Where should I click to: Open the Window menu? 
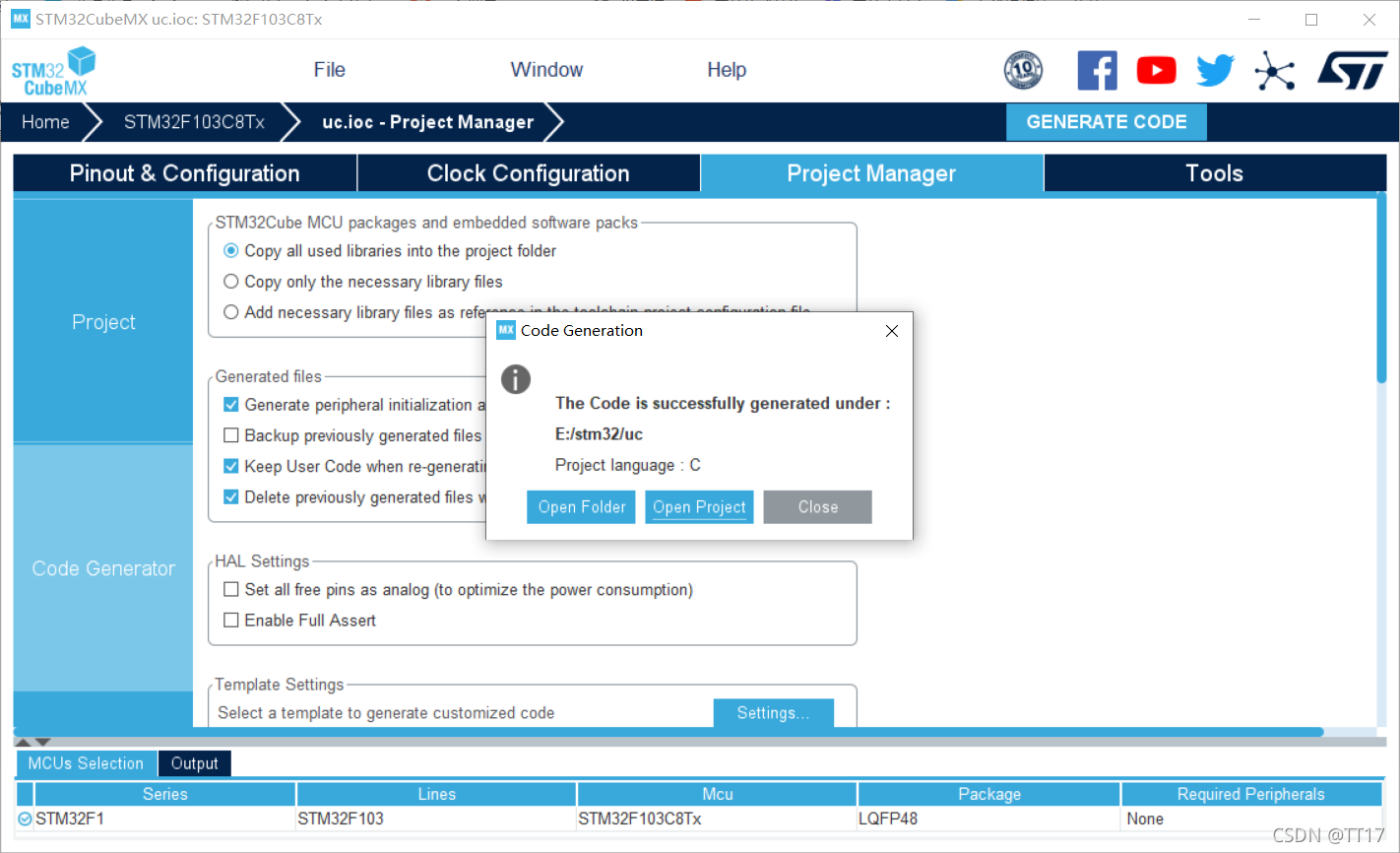click(546, 70)
